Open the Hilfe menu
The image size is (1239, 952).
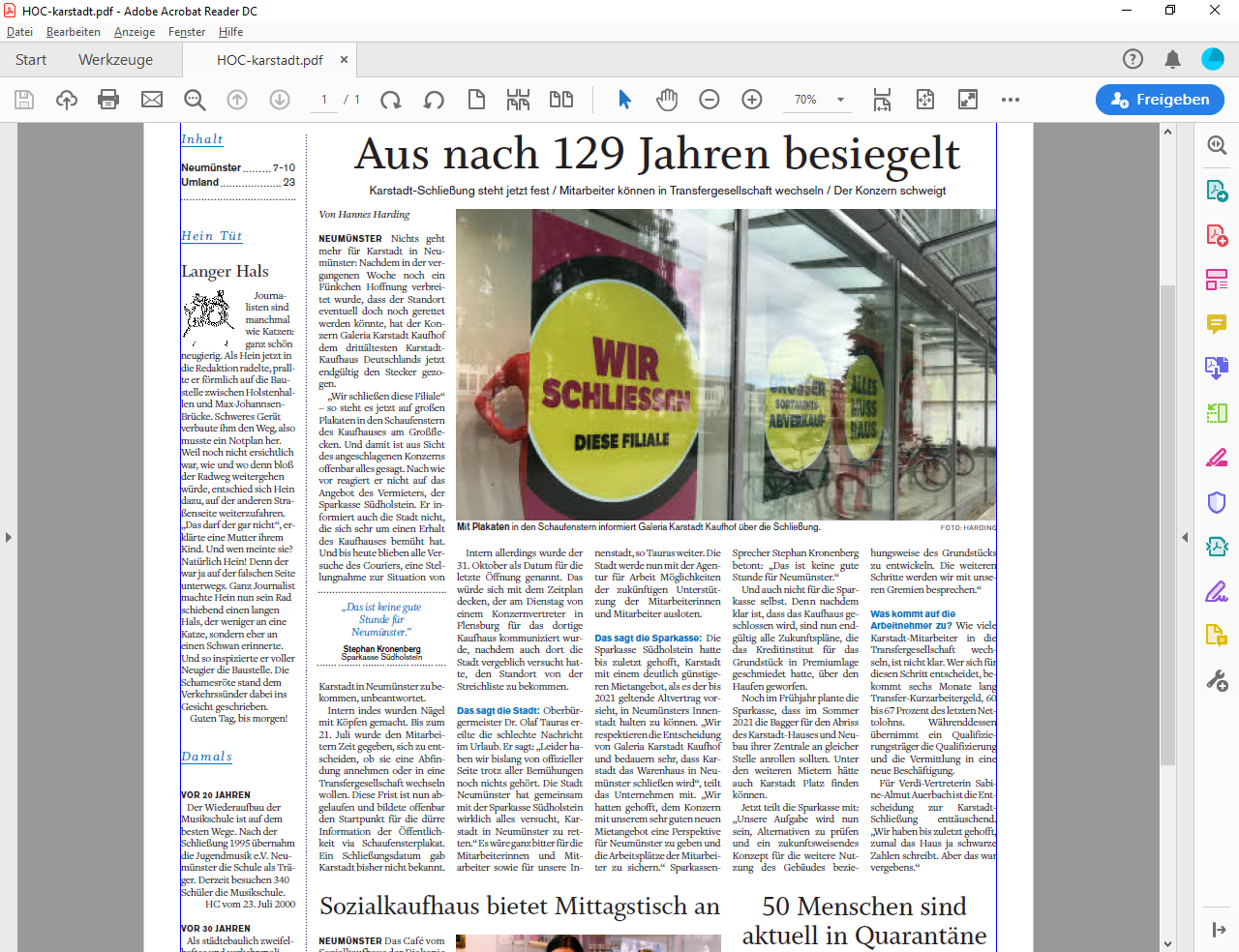coord(230,32)
